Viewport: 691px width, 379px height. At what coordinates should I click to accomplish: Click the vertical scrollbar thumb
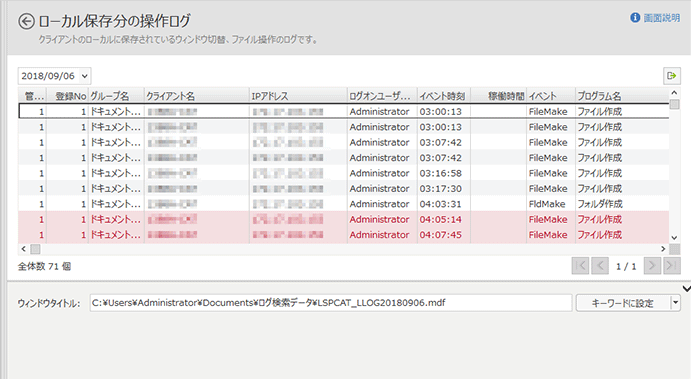[x=674, y=104]
